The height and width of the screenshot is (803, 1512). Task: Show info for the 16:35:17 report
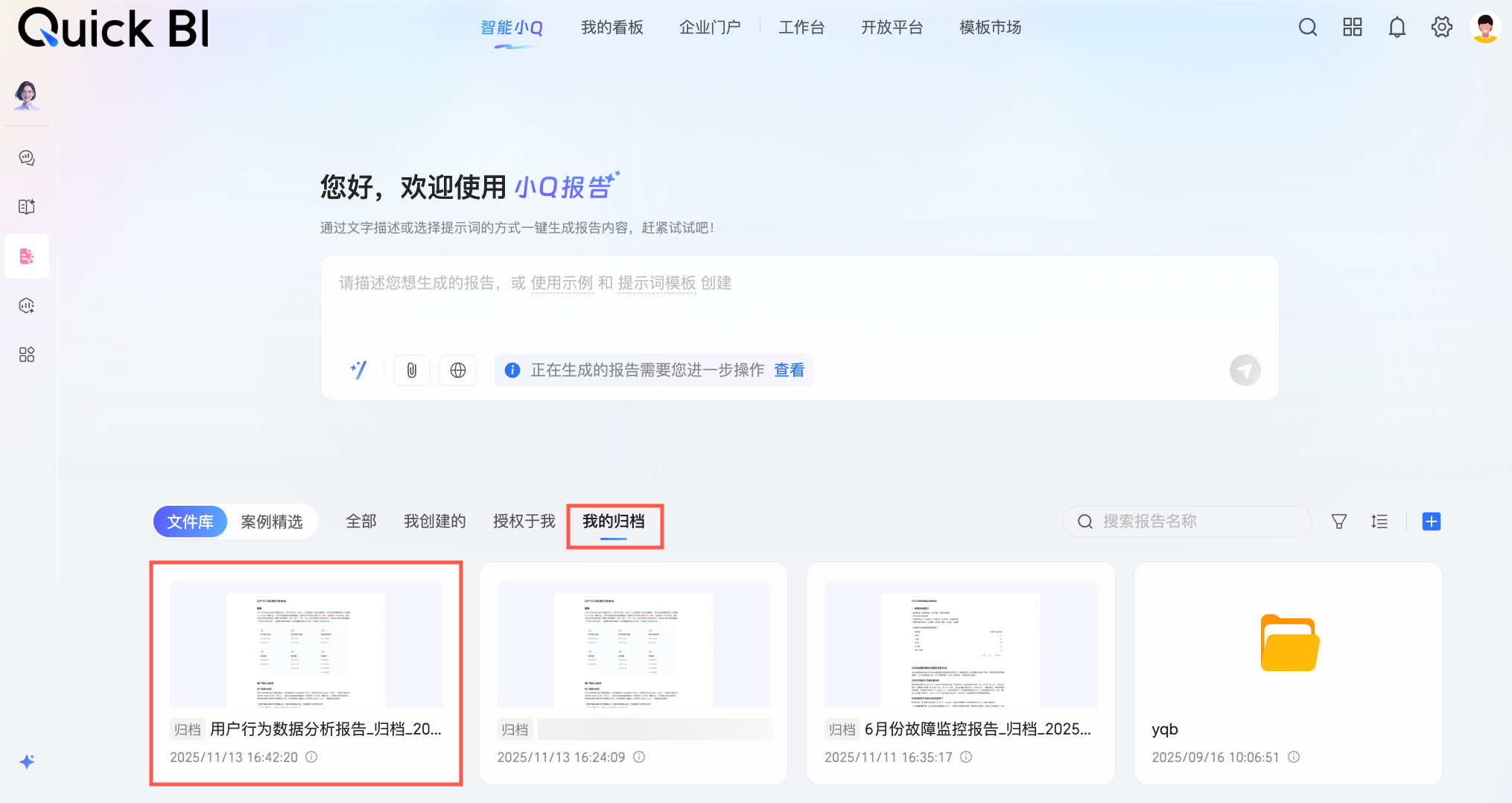click(x=966, y=757)
